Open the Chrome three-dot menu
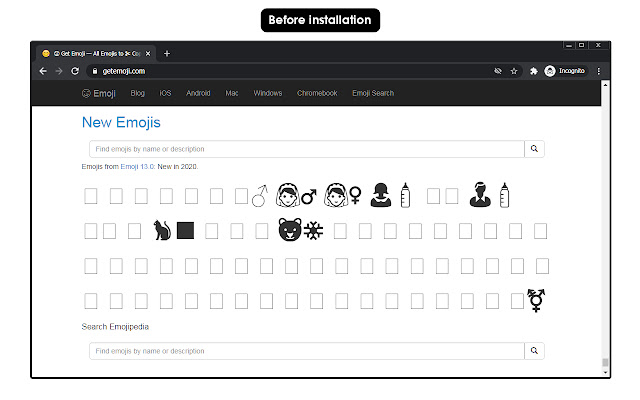This screenshot has height=400, width=640. tap(598, 71)
